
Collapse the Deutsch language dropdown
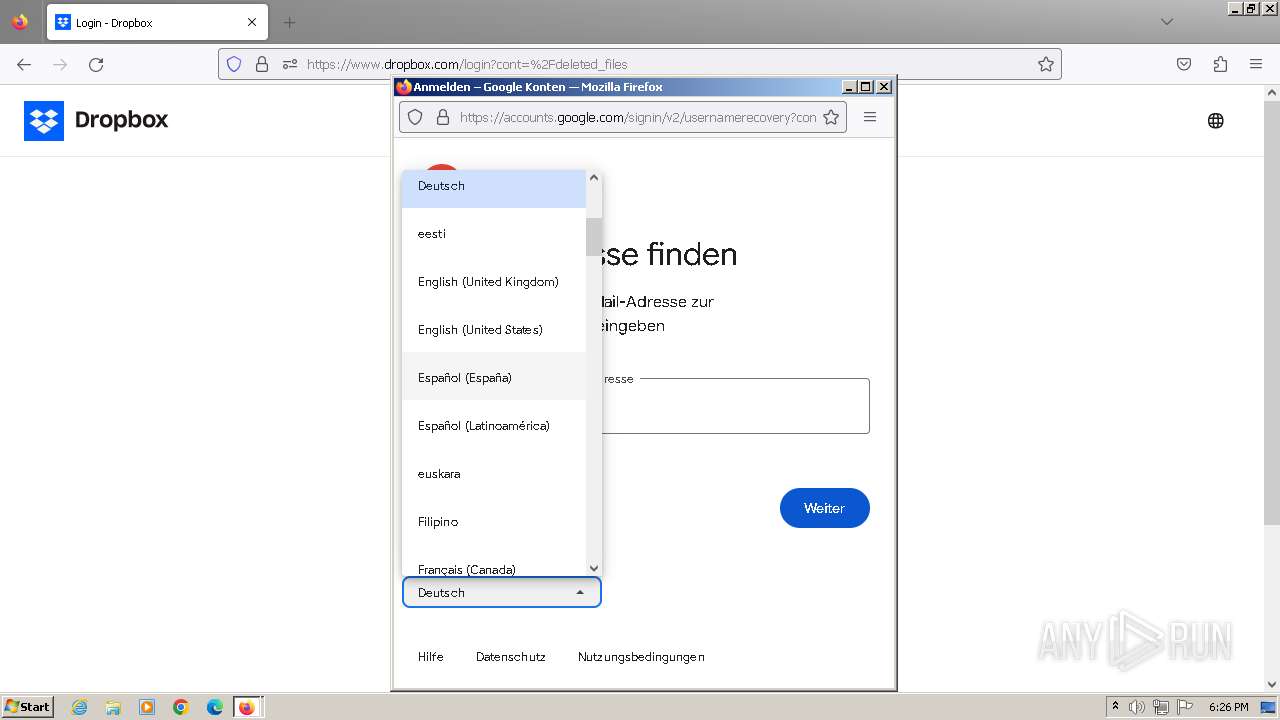(501, 592)
